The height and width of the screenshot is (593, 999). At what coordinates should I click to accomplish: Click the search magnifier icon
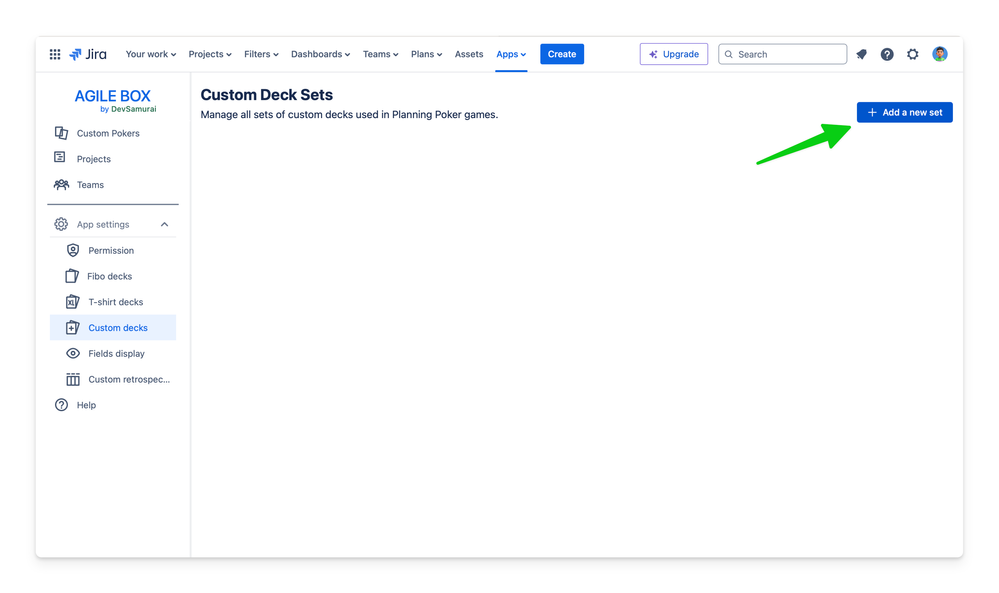(x=728, y=55)
